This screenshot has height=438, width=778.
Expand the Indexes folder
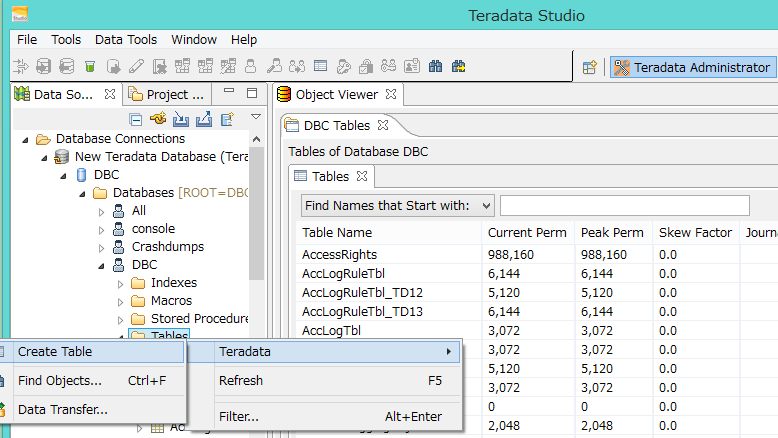pyautogui.click(x=120, y=284)
